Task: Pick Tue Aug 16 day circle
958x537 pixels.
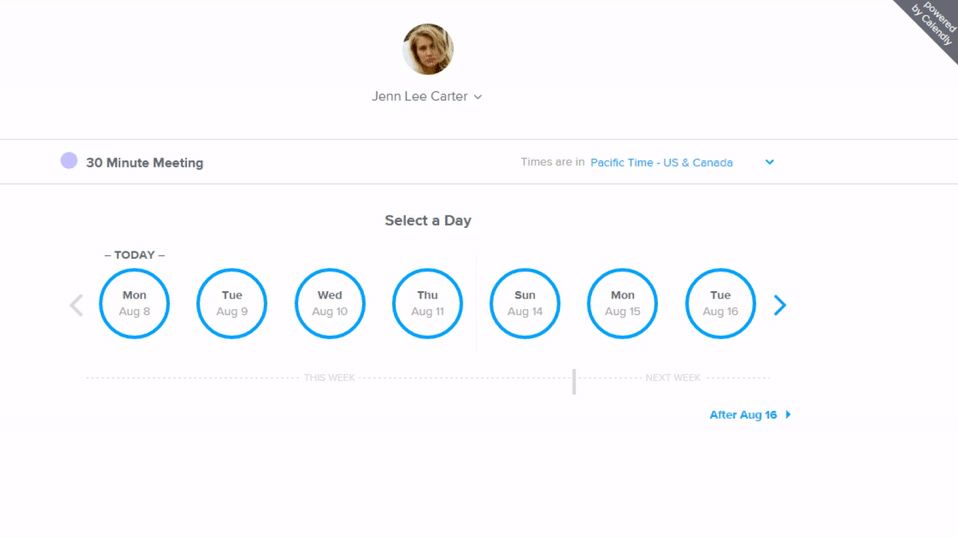Action: coord(720,304)
